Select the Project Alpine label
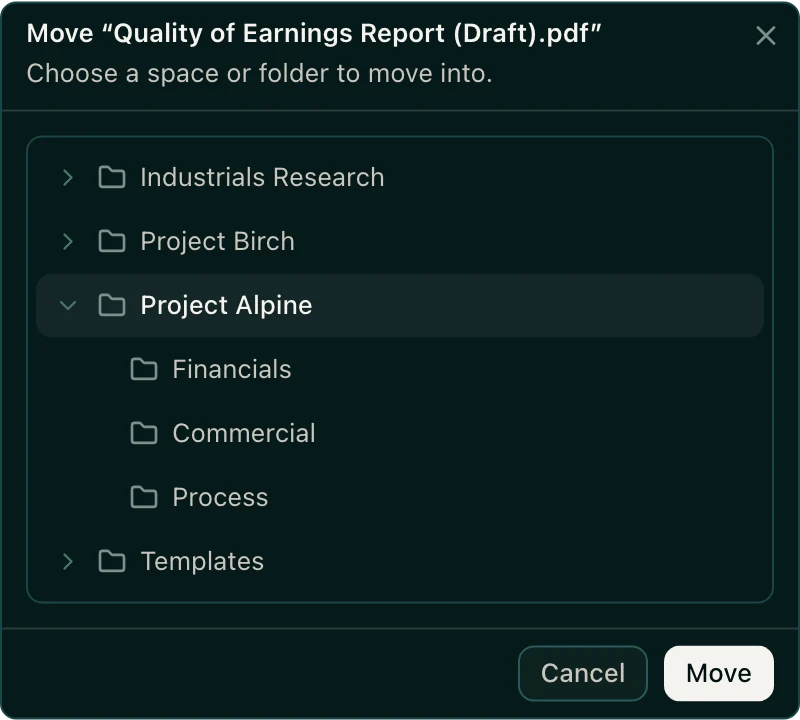Viewport: 800px width, 720px height. click(x=226, y=306)
